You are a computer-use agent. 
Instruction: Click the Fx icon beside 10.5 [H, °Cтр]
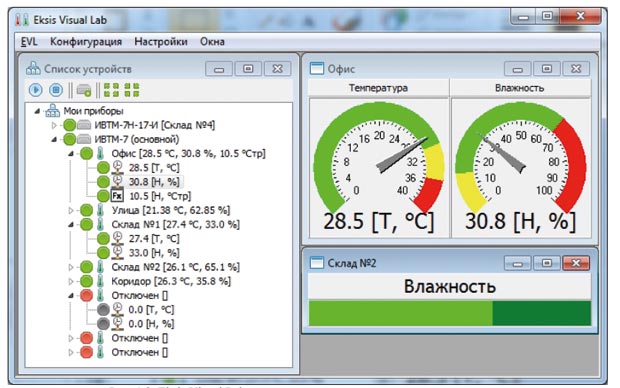point(117,196)
